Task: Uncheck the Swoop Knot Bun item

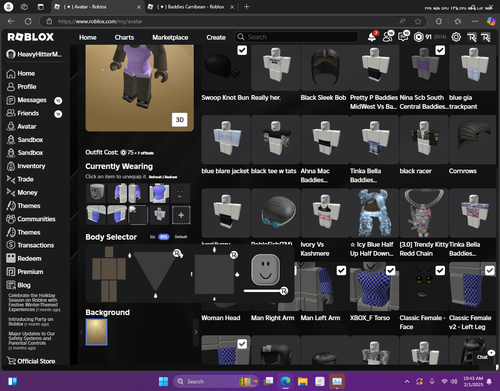Action: [242, 50]
